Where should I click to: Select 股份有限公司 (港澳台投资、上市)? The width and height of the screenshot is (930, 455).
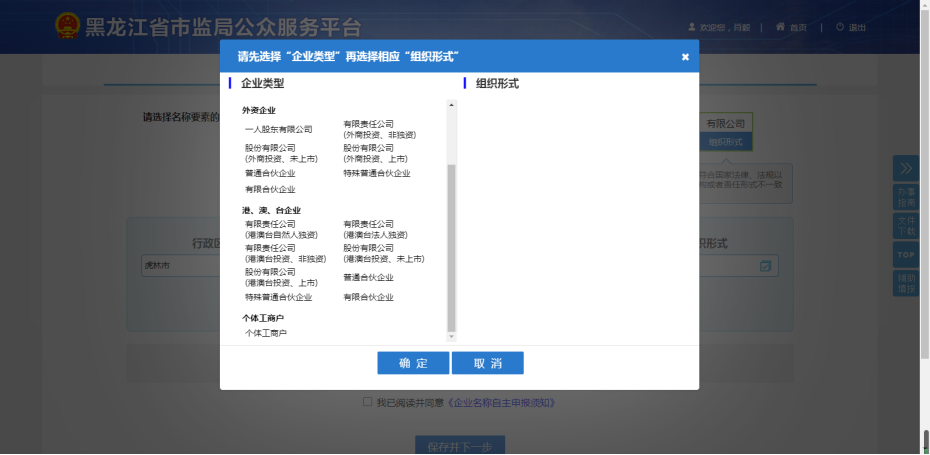281,277
